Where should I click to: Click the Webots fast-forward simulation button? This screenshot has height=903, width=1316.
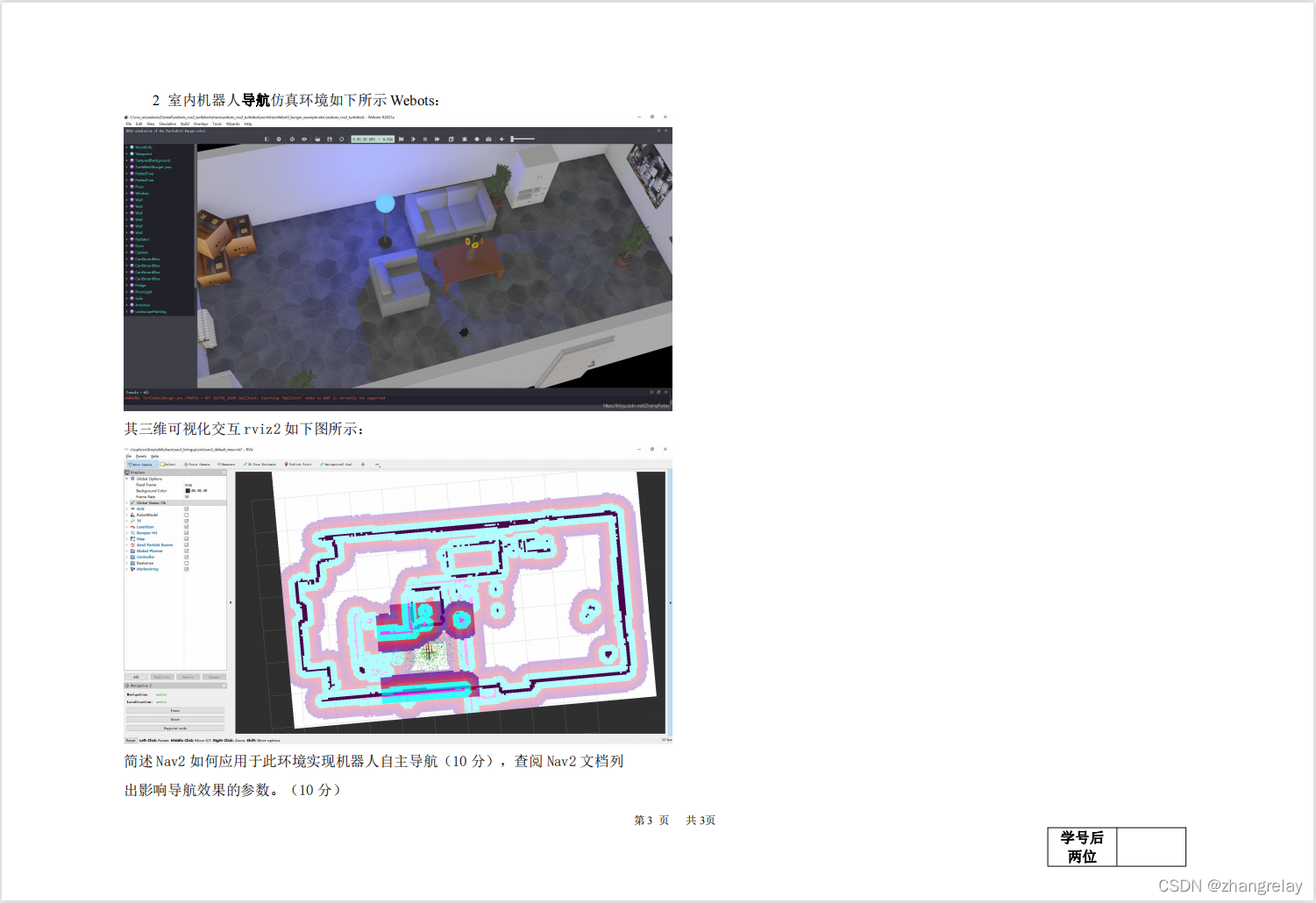pos(437,139)
